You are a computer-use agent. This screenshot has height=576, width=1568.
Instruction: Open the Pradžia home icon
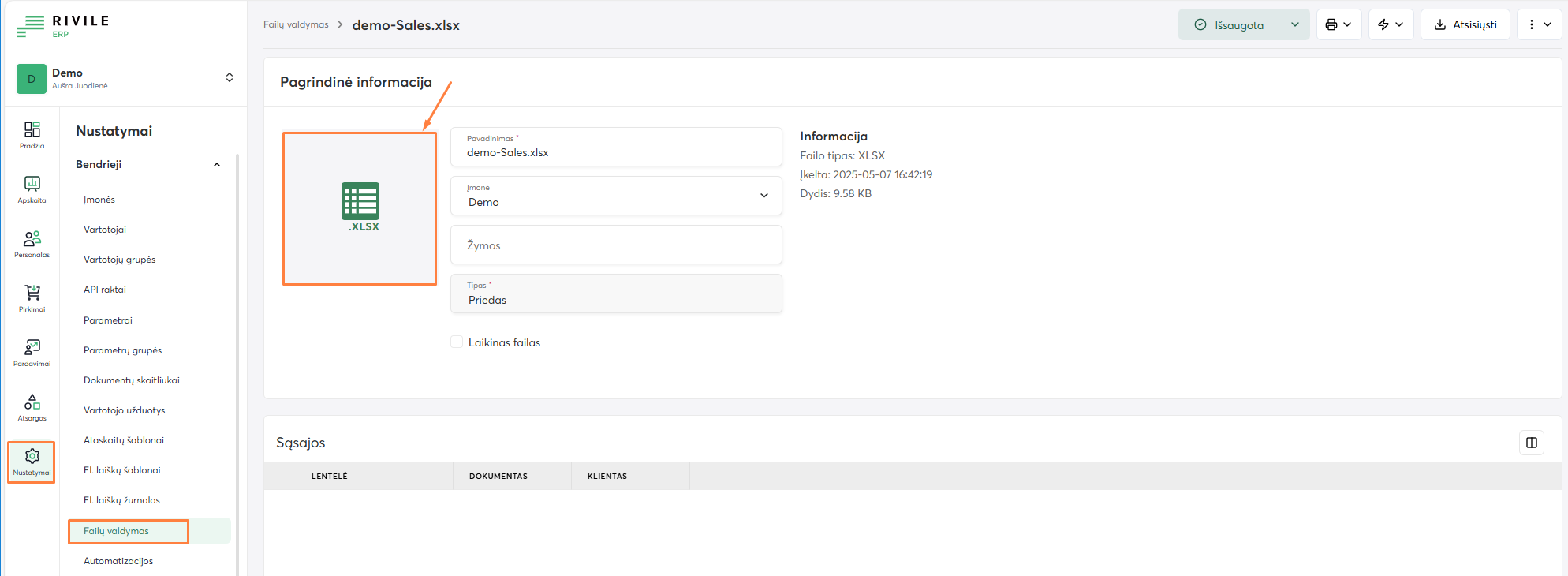pyautogui.click(x=32, y=134)
